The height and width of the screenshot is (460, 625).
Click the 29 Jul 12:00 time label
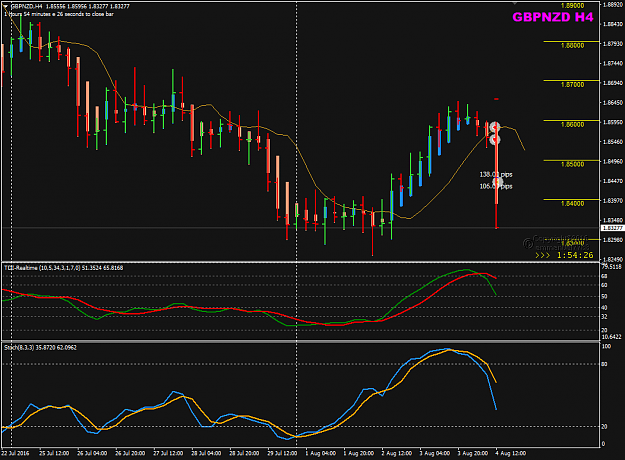[282, 453]
